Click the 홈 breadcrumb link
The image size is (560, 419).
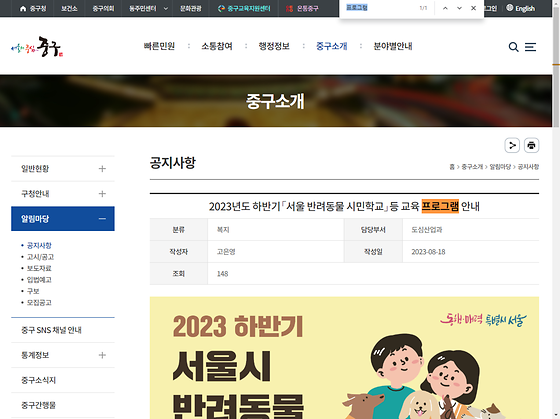coord(452,167)
